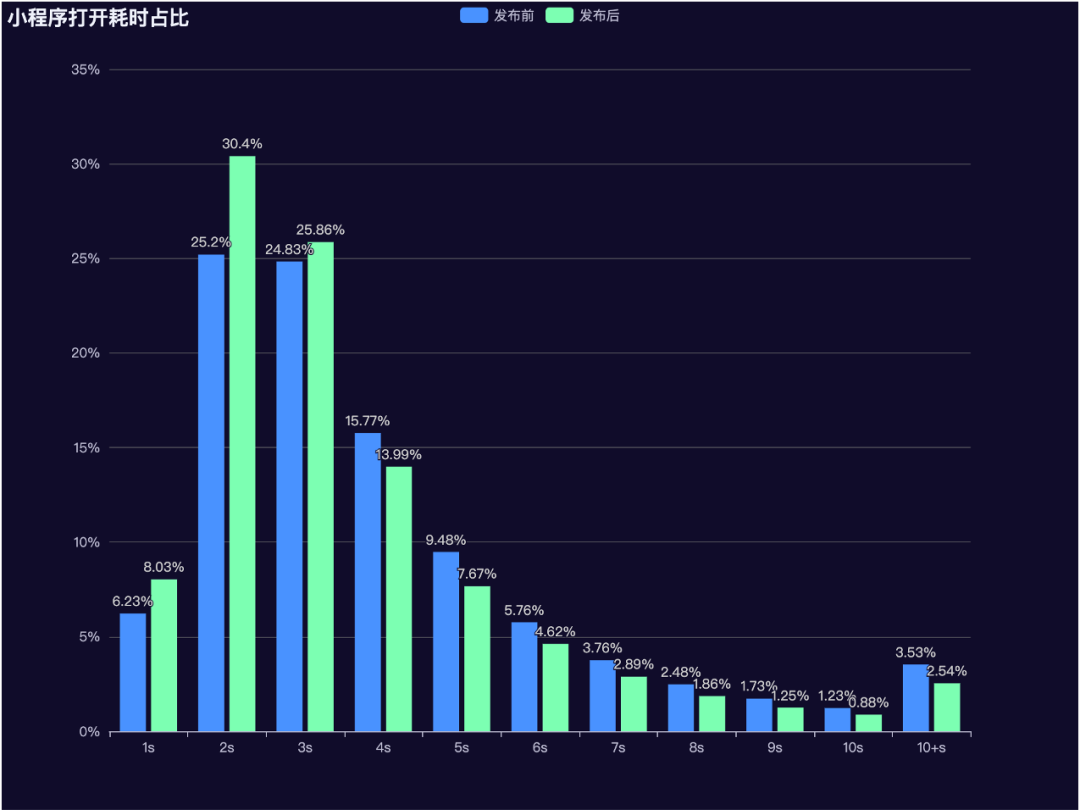Click the 3.76% data label

pos(602,648)
